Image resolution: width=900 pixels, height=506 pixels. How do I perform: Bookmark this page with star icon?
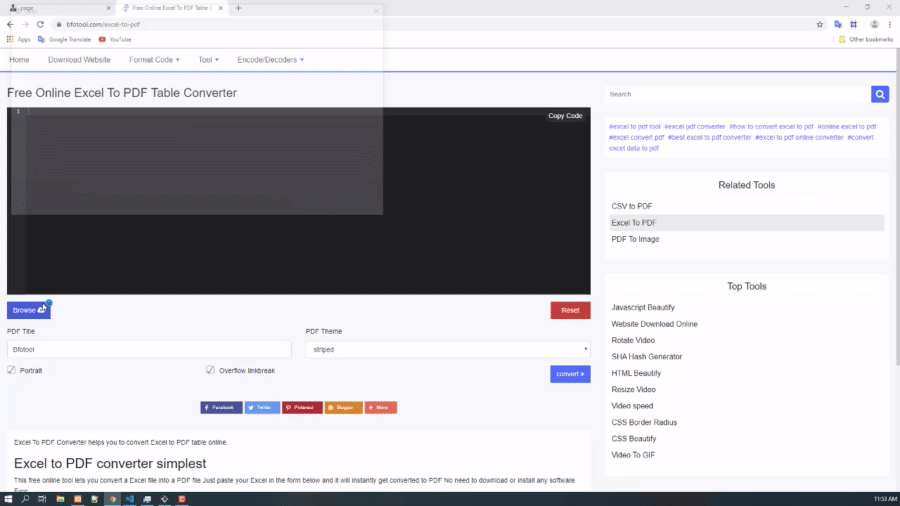coord(819,24)
